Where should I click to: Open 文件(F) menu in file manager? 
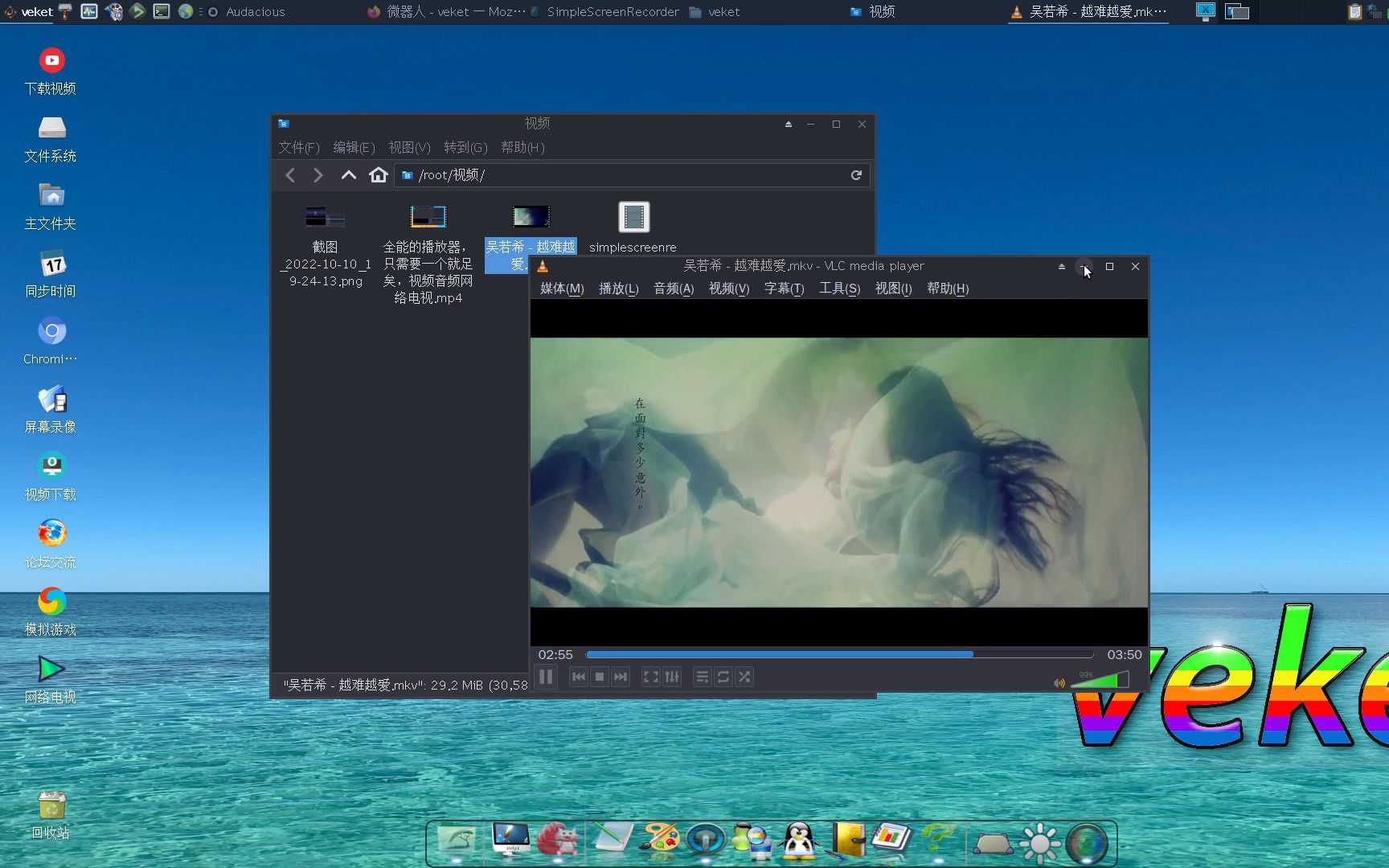(299, 148)
